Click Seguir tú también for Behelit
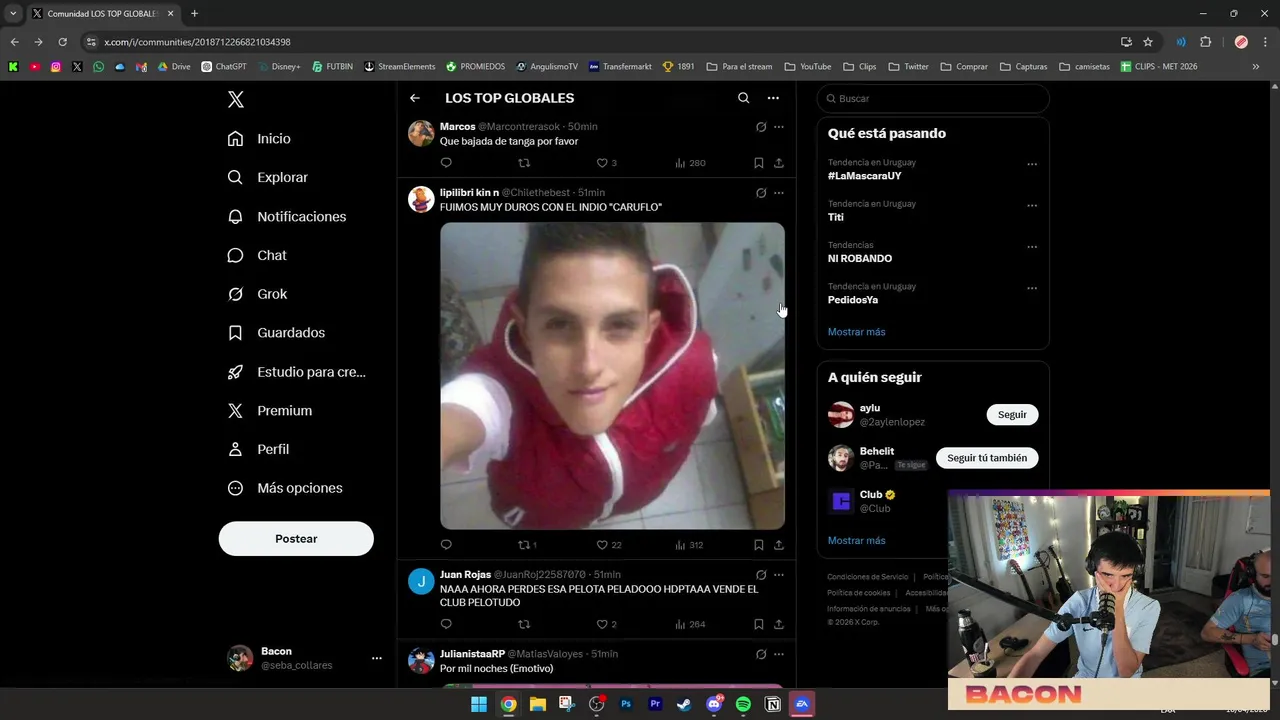 point(987,458)
